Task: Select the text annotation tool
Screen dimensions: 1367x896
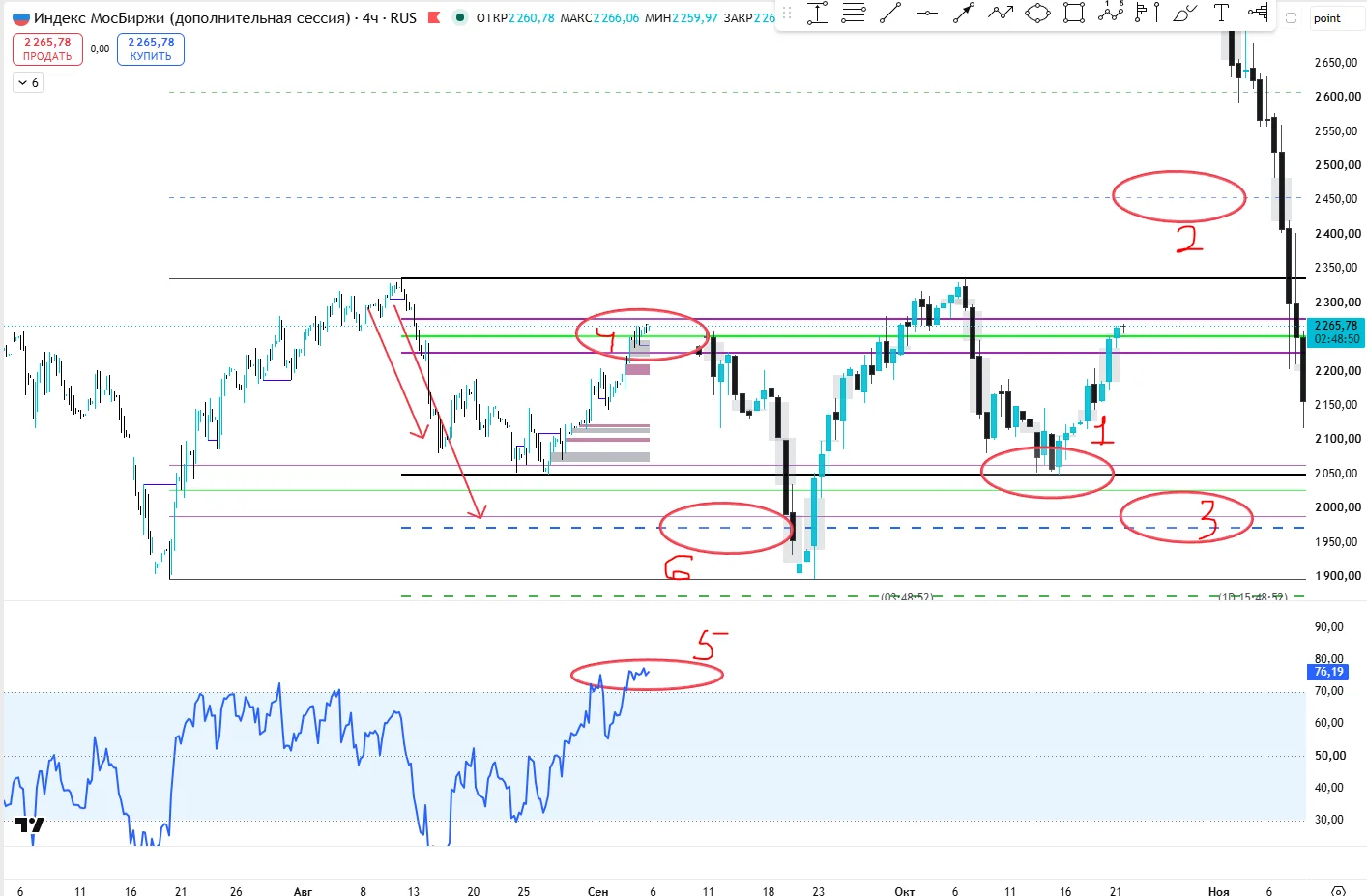Action: (1221, 14)
